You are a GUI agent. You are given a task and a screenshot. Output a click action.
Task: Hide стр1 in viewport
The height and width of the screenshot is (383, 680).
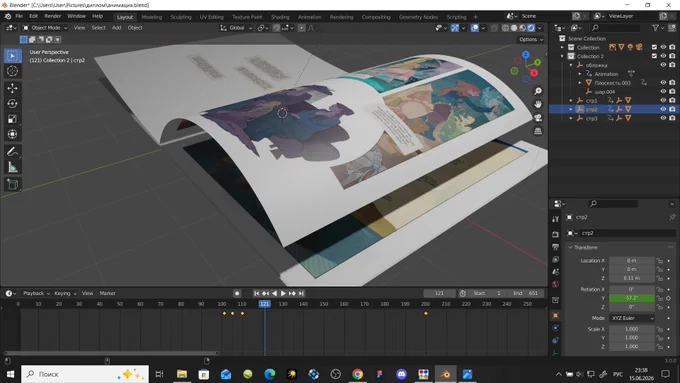pos(663,100)
